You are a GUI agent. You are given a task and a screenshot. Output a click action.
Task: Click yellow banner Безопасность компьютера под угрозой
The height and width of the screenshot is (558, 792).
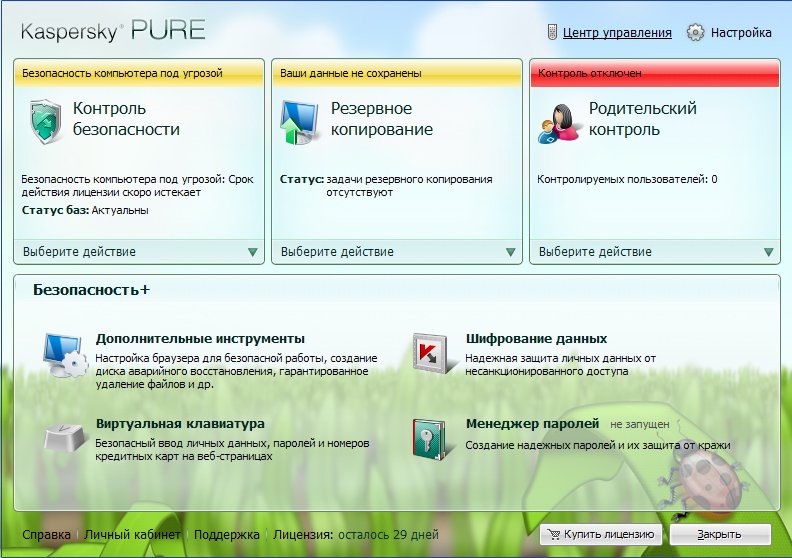coord(139,73)
